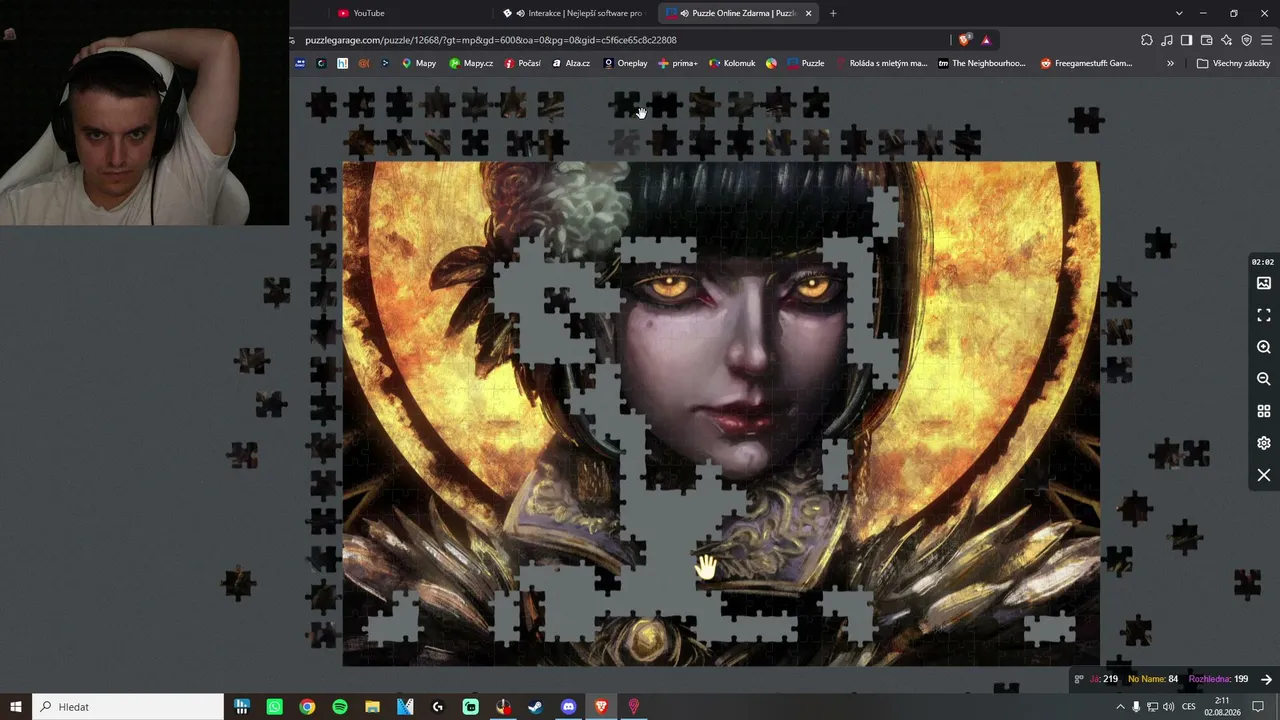Click the 02:02 puzzle timer
1280x720 pixels.
(1263, 262)
